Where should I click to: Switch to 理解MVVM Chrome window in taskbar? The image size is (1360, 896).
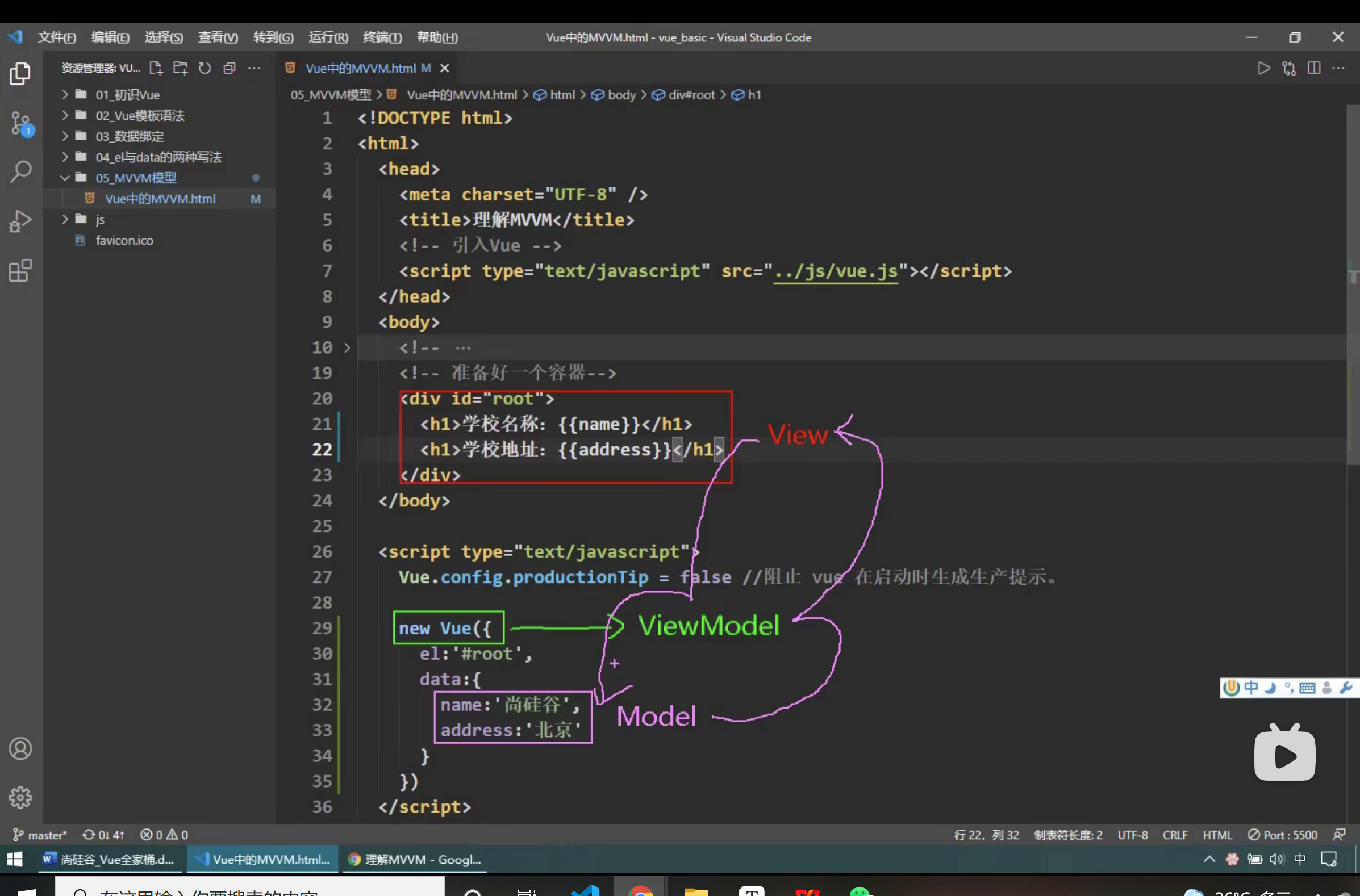(x=415, y=859)
